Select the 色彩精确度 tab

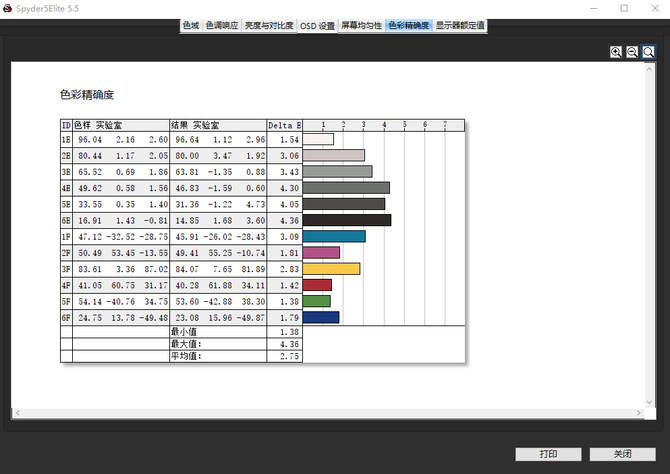[x=409, y=25]
